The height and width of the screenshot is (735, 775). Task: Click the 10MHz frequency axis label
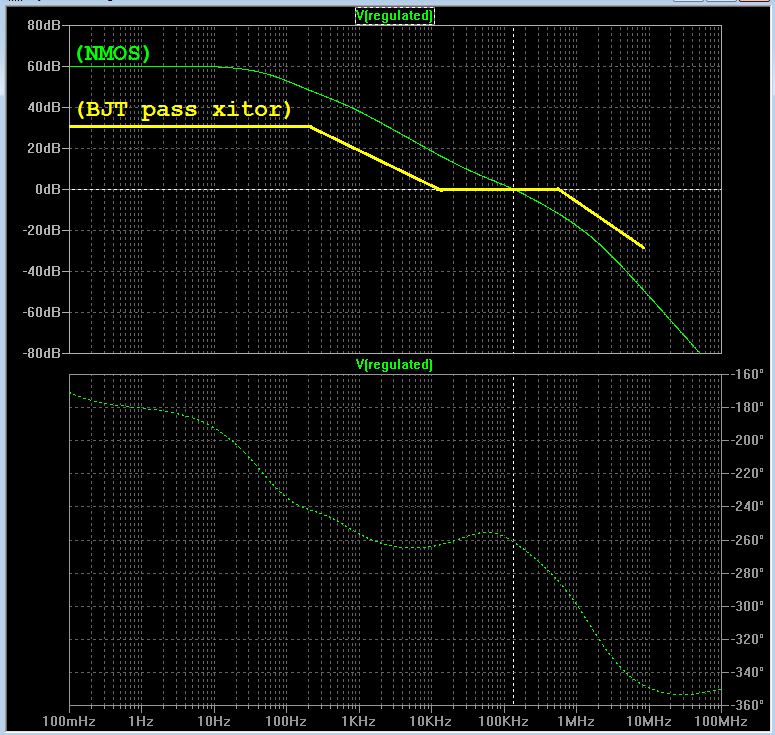[648, 722]
